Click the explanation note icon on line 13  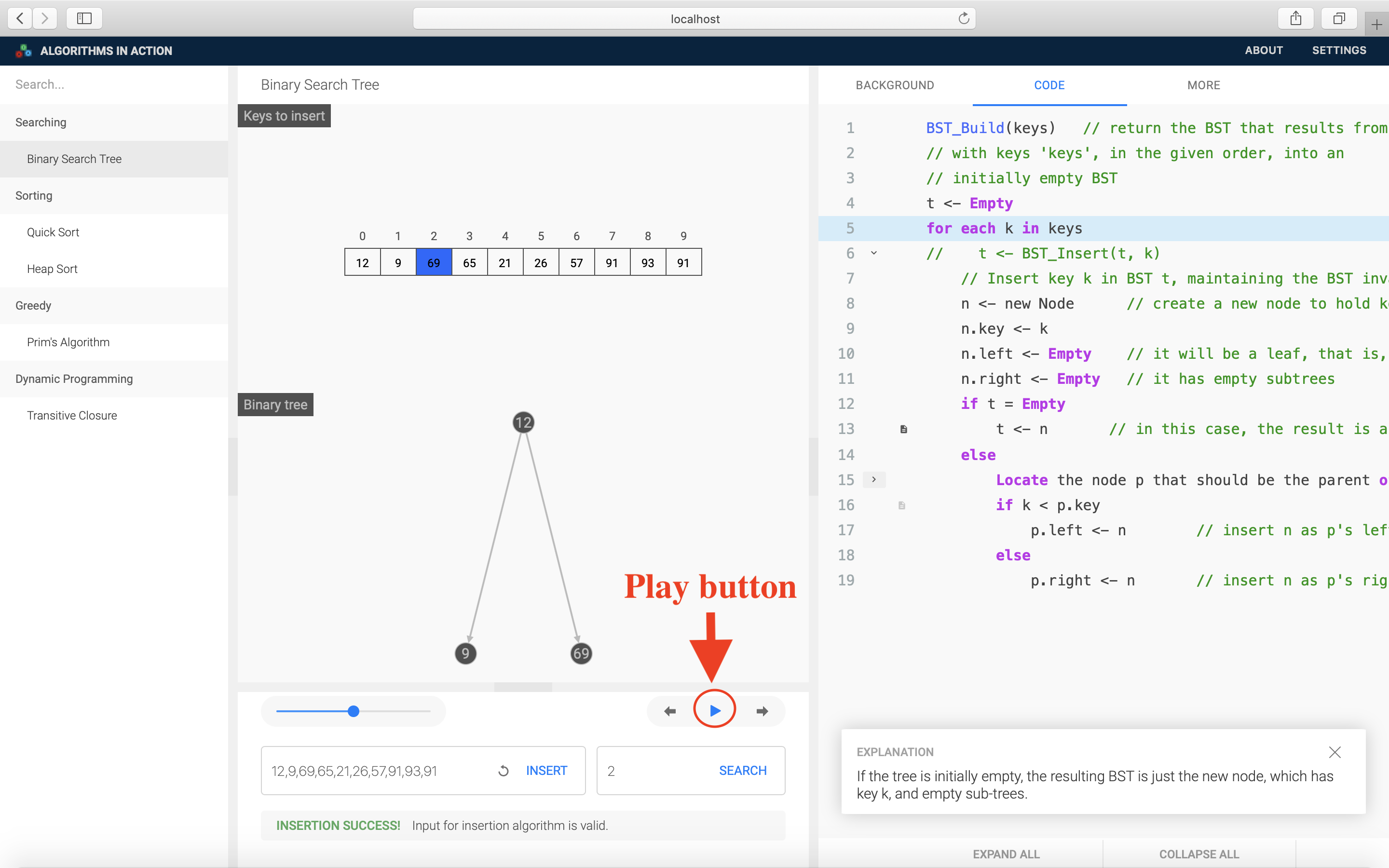903,429
